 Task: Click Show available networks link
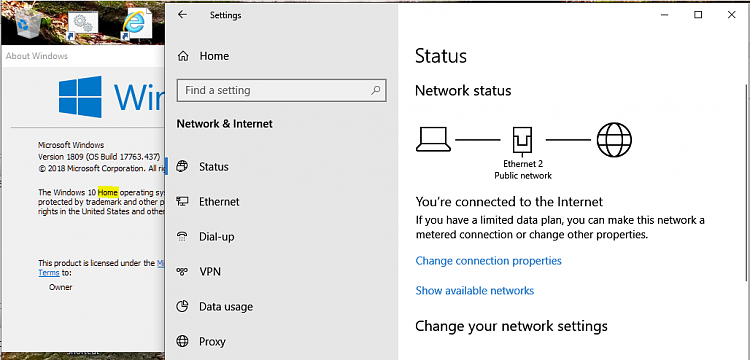474,291
